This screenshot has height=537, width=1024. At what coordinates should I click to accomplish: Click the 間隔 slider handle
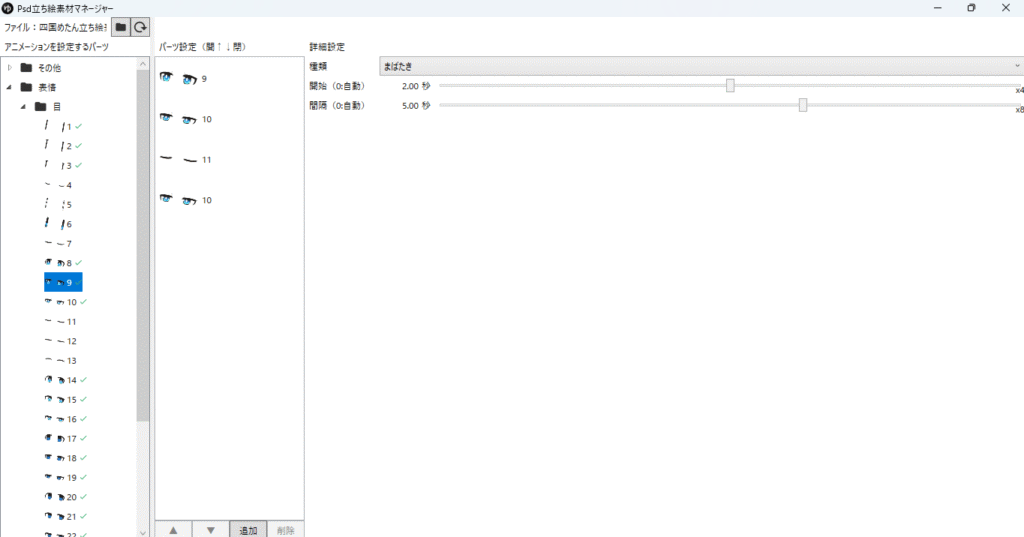803,105
